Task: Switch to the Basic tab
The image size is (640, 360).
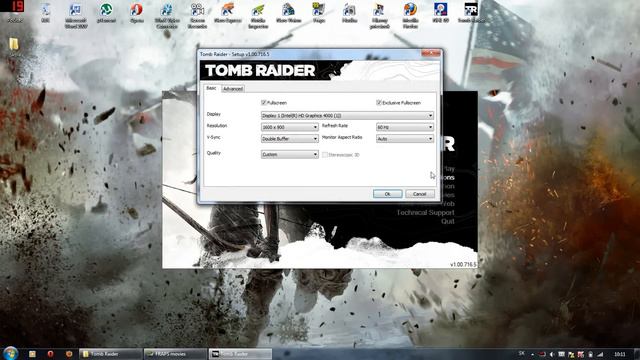Action: pos(211,88)
